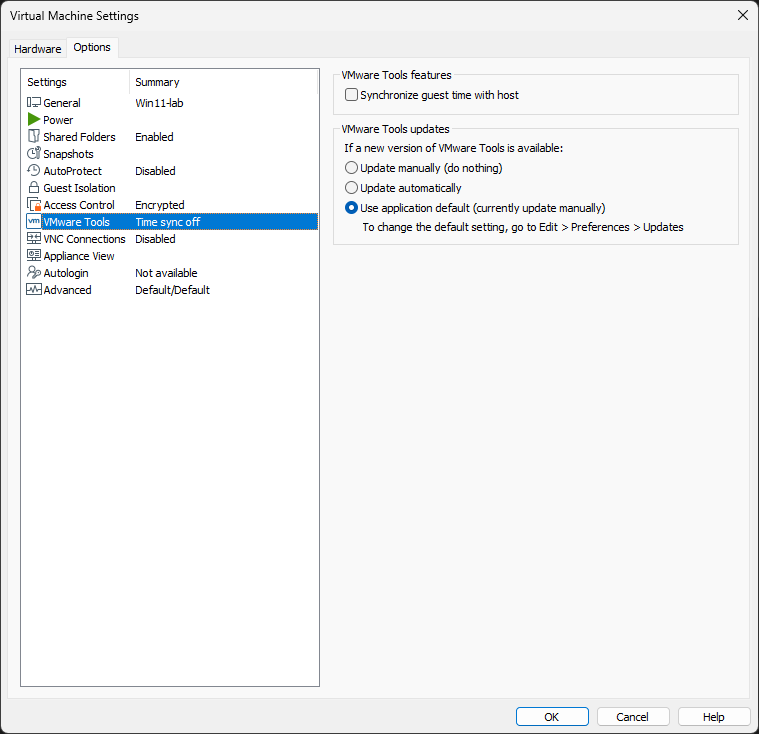
Task: Click the Guest Isolation padlock icon
Action: (x=33, y=187)
